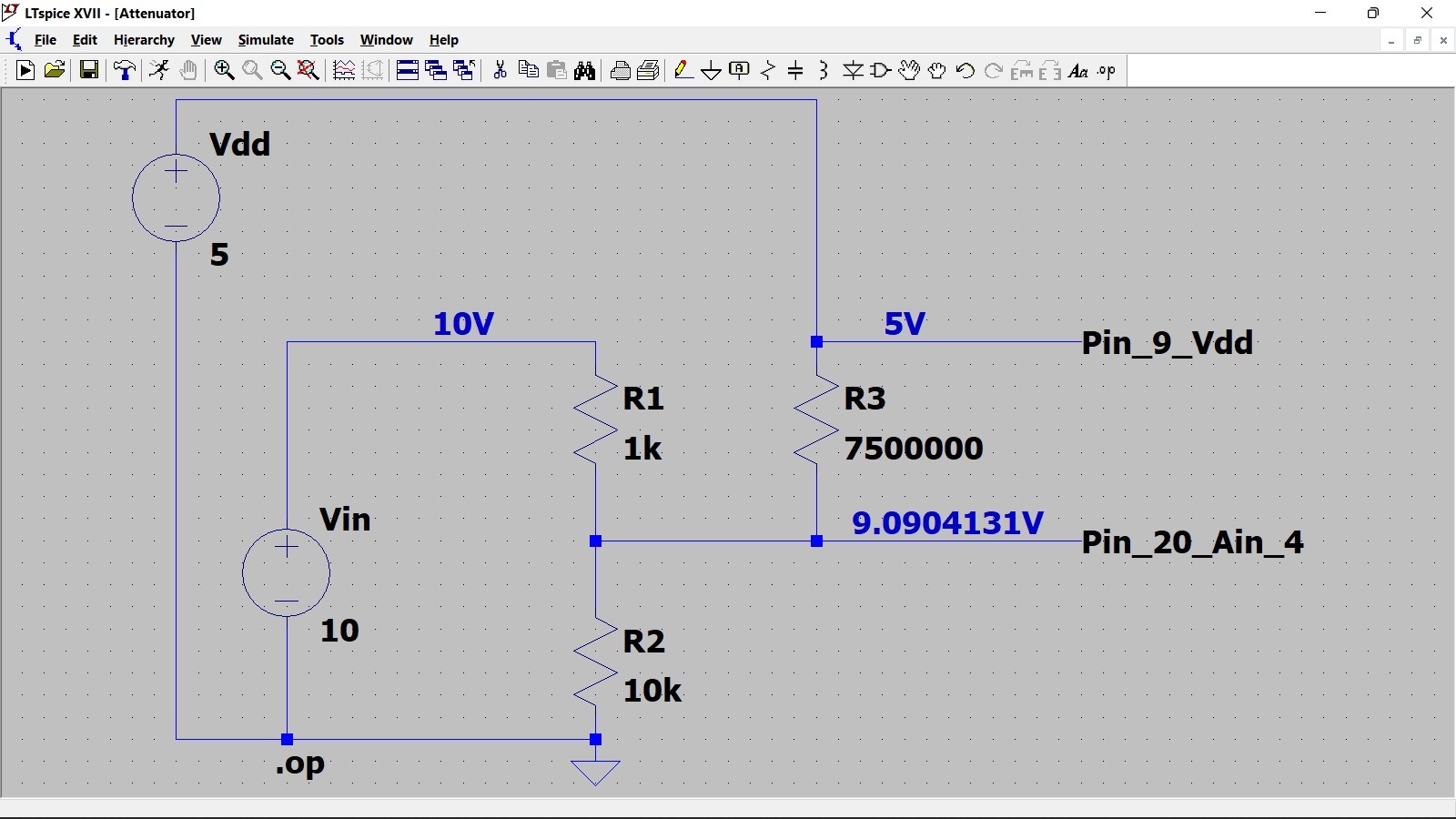
Task: Click the 7500000 resistor value
Action: coord(914,449)
